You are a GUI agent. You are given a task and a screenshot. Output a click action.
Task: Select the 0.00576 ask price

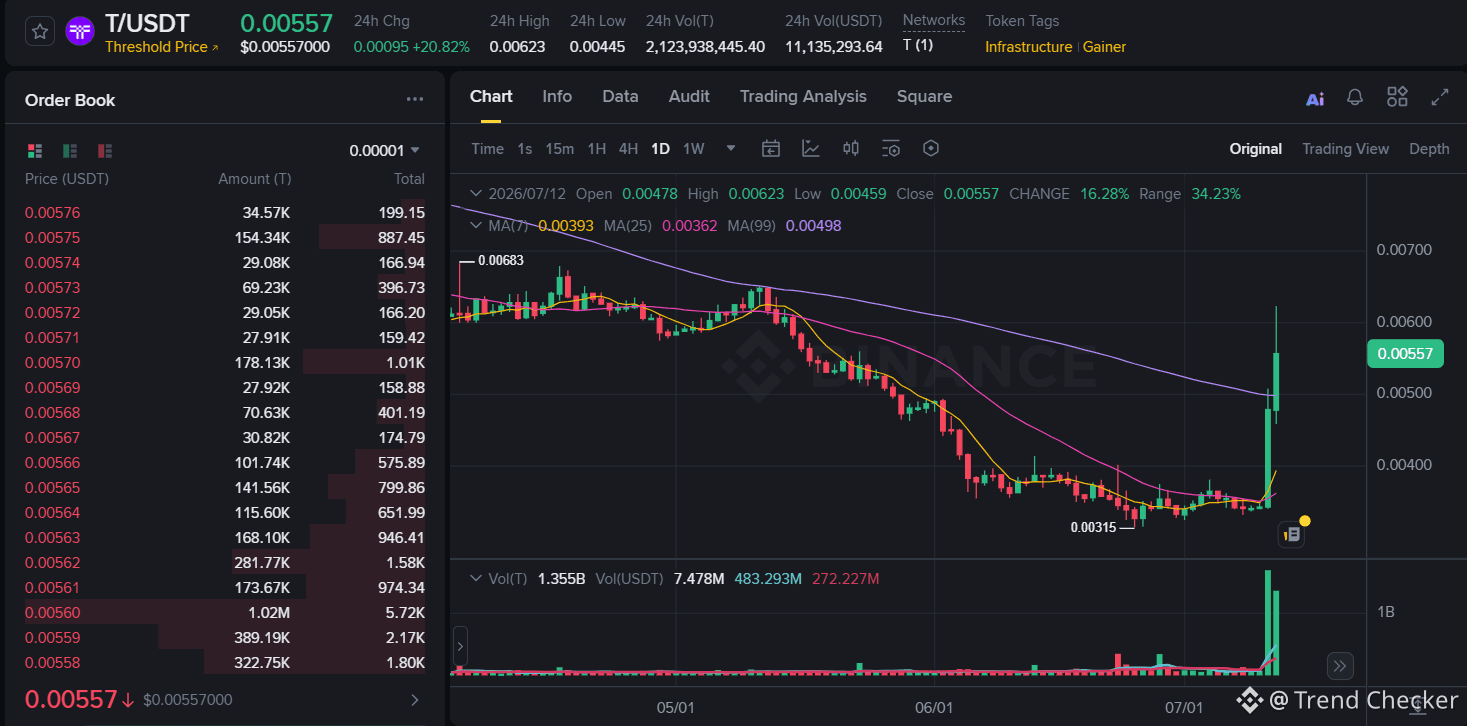[52, 213]
